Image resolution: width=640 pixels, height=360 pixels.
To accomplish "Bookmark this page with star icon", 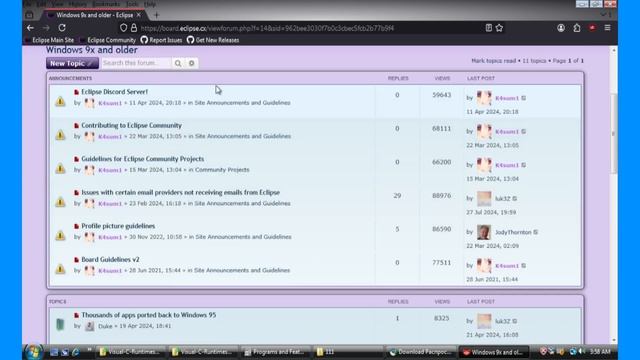I will [499, 28].
